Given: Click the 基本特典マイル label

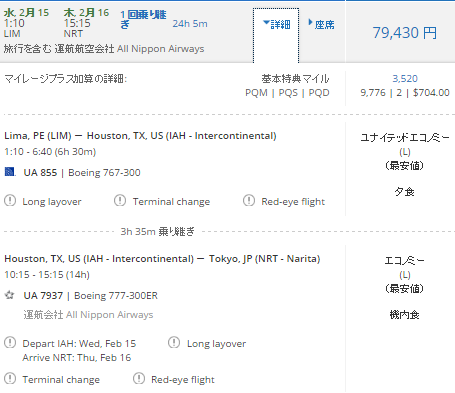Looking at the screenshot, I should 295,79.
